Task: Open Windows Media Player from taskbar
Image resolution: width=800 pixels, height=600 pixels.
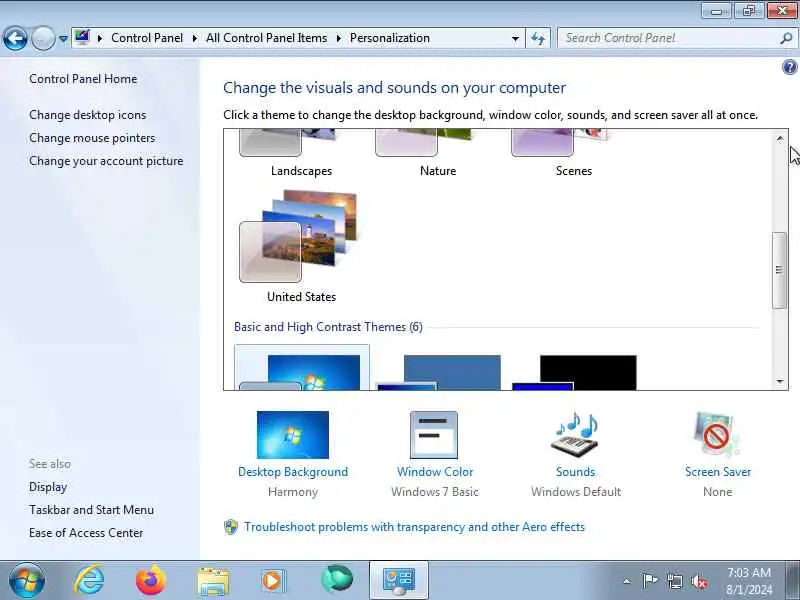Action: click(x=273, y=581)
